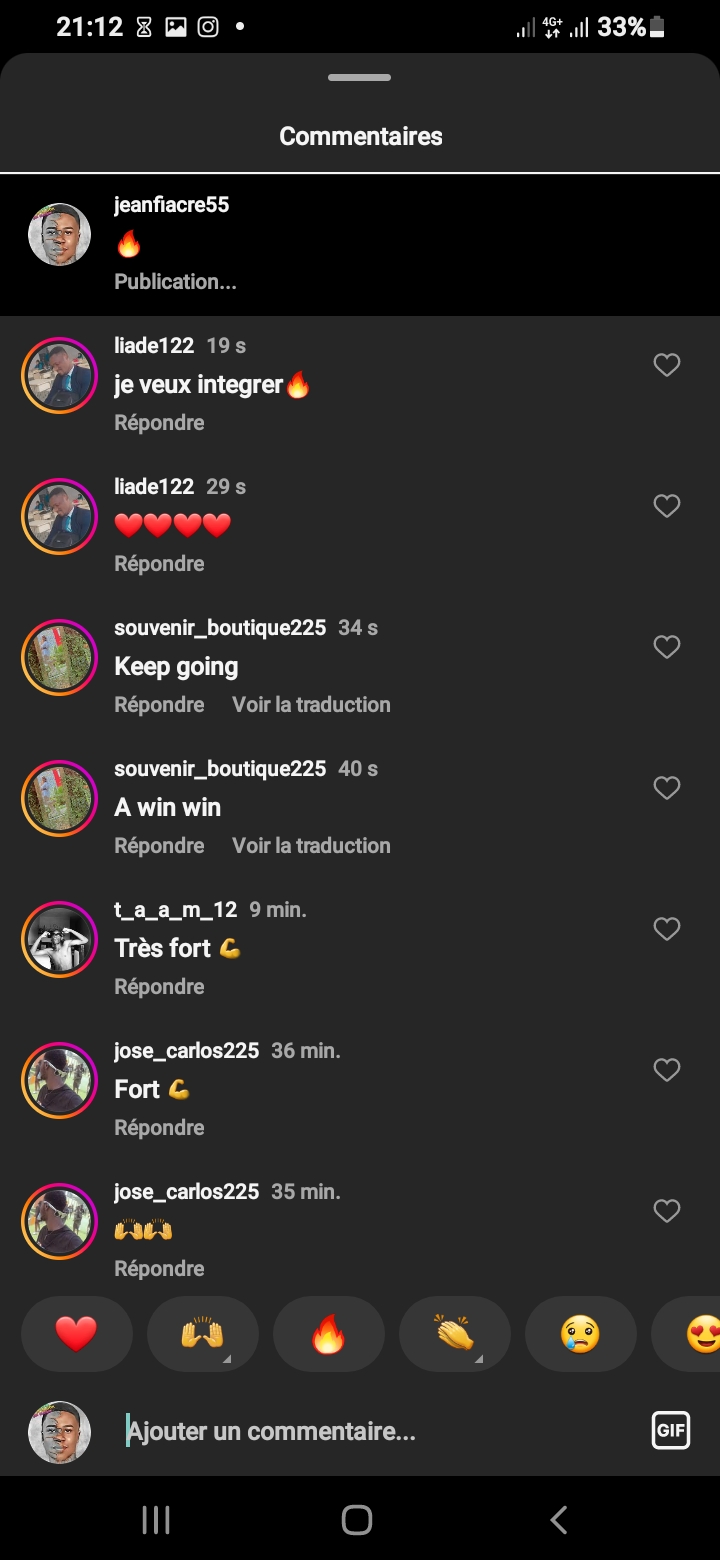Open Android recent apps button
The height and width of the screenshot is (1560, 720).
coord(156,1520)
